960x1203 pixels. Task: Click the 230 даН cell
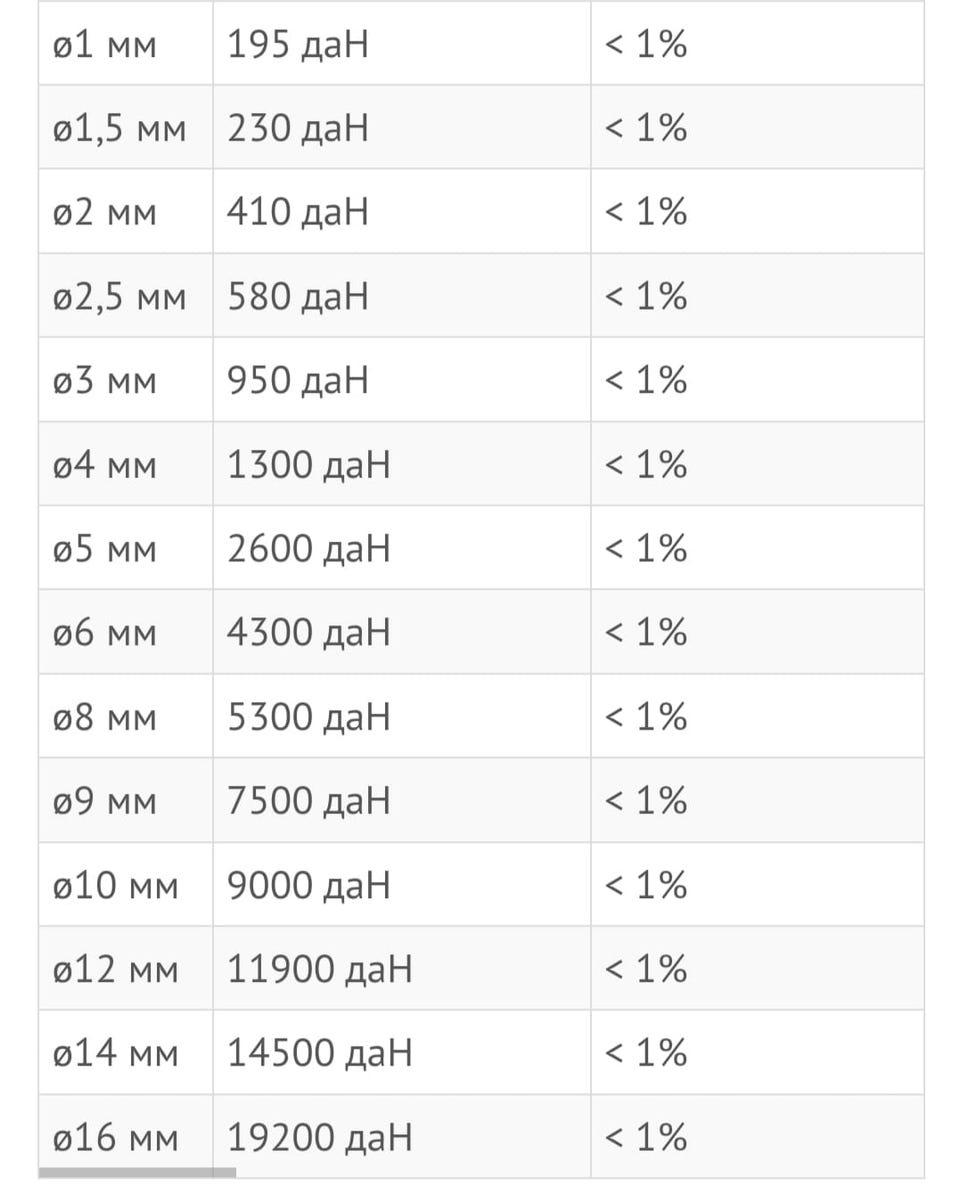pyautogui.click(x=298, y=129)
